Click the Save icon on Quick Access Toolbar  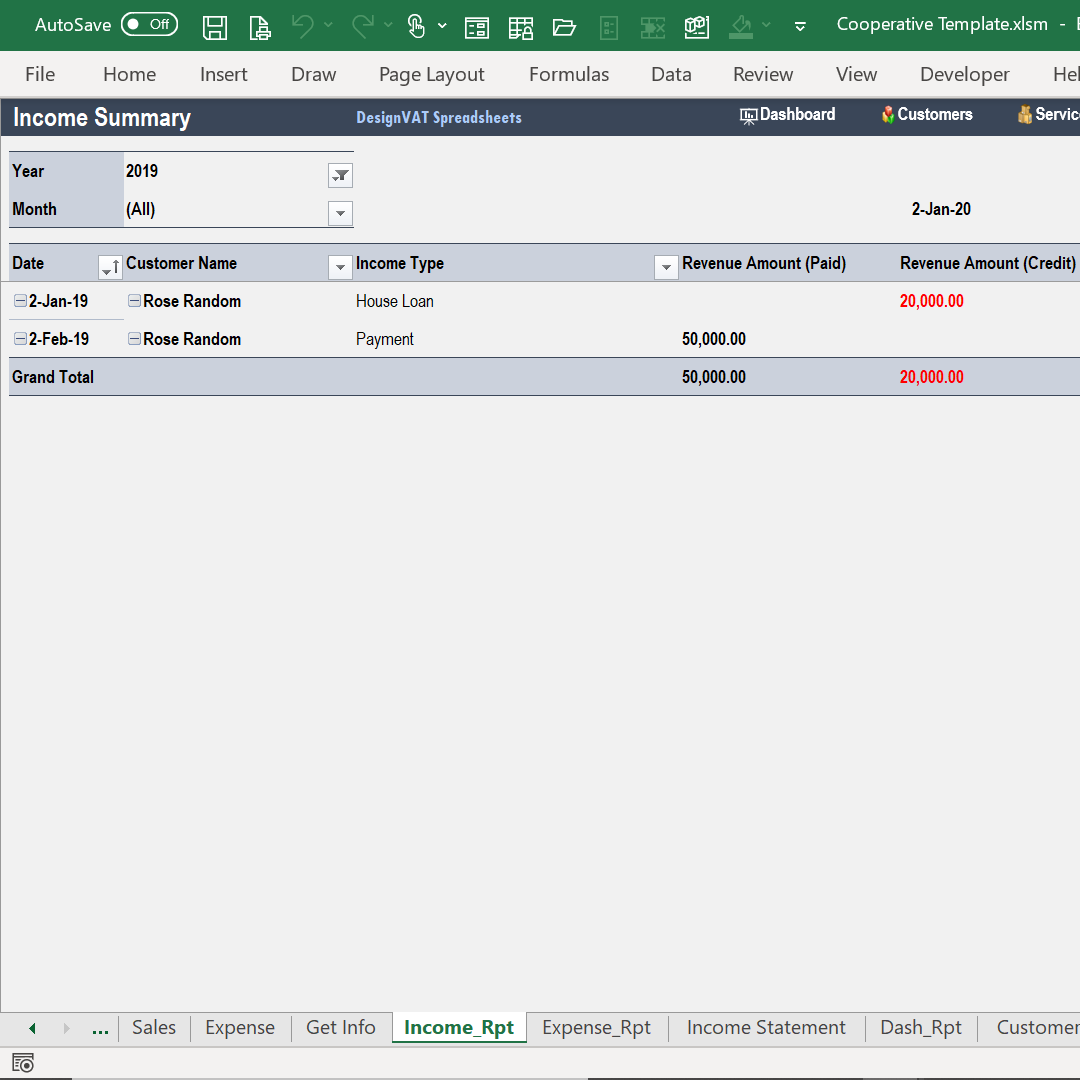coord(214,26)
